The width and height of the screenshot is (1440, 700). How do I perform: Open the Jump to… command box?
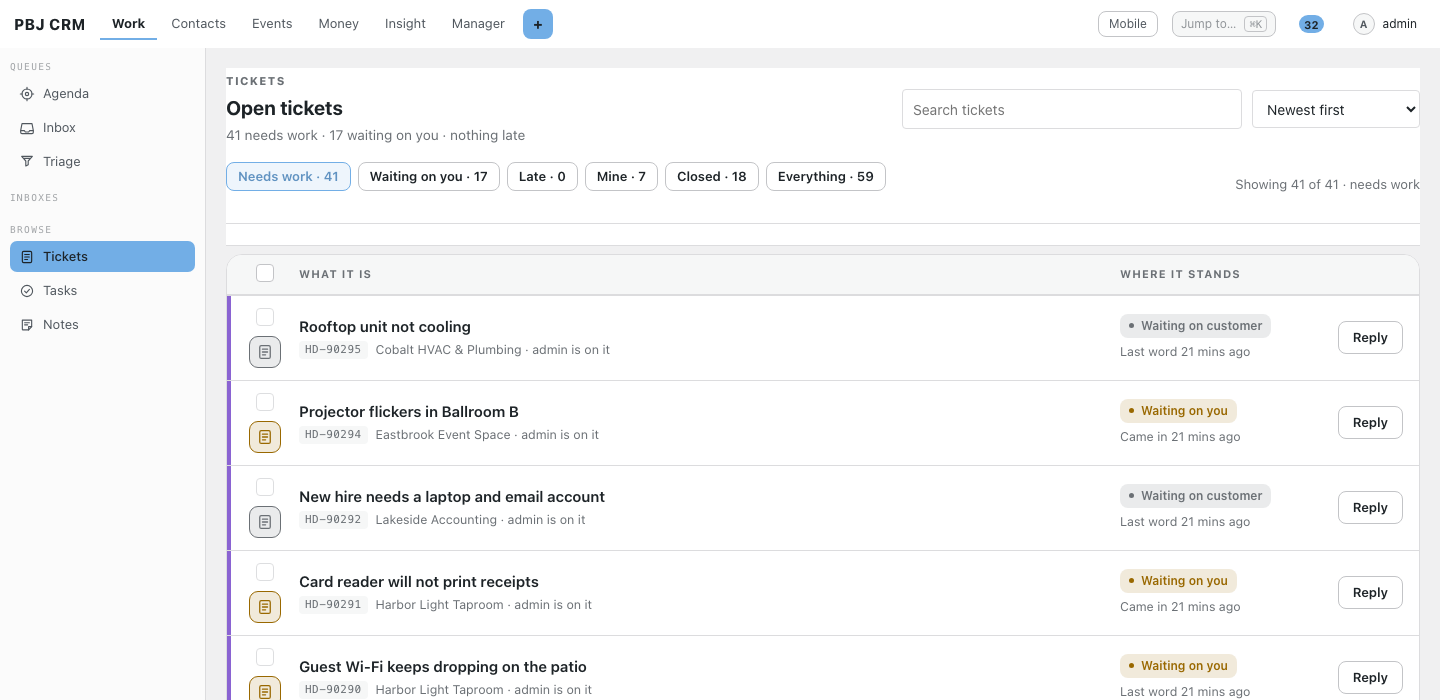pyautogui.click(x=1224, y=24)
